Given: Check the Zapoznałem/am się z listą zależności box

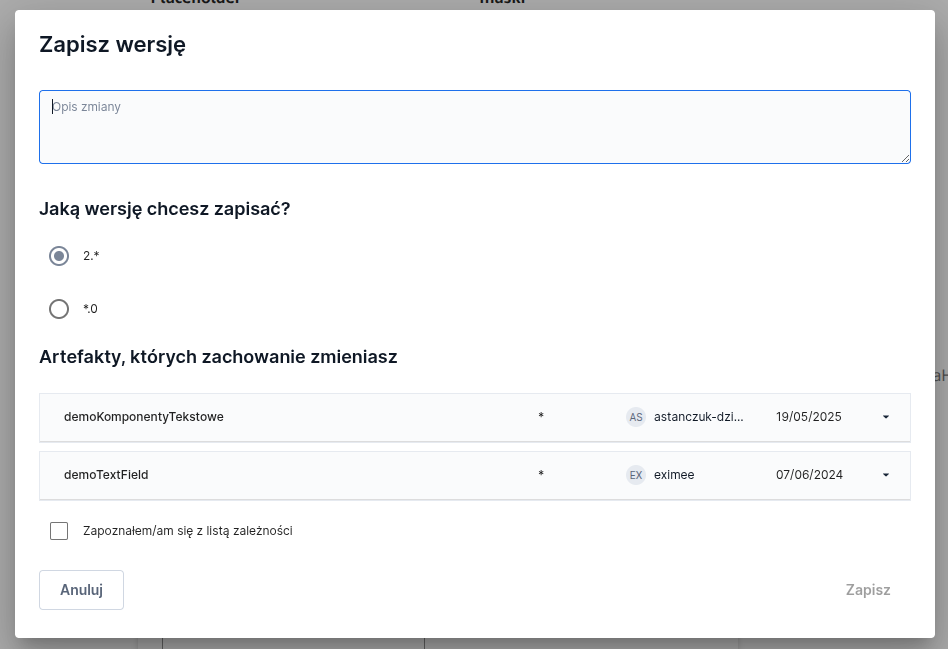Looking at the screenshot, I should (59, 531).
